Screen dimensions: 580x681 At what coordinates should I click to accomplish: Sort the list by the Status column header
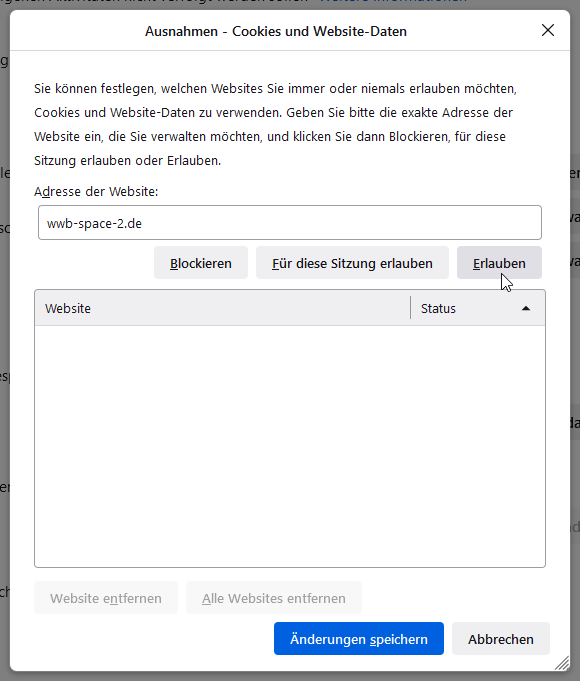point(478,308)
